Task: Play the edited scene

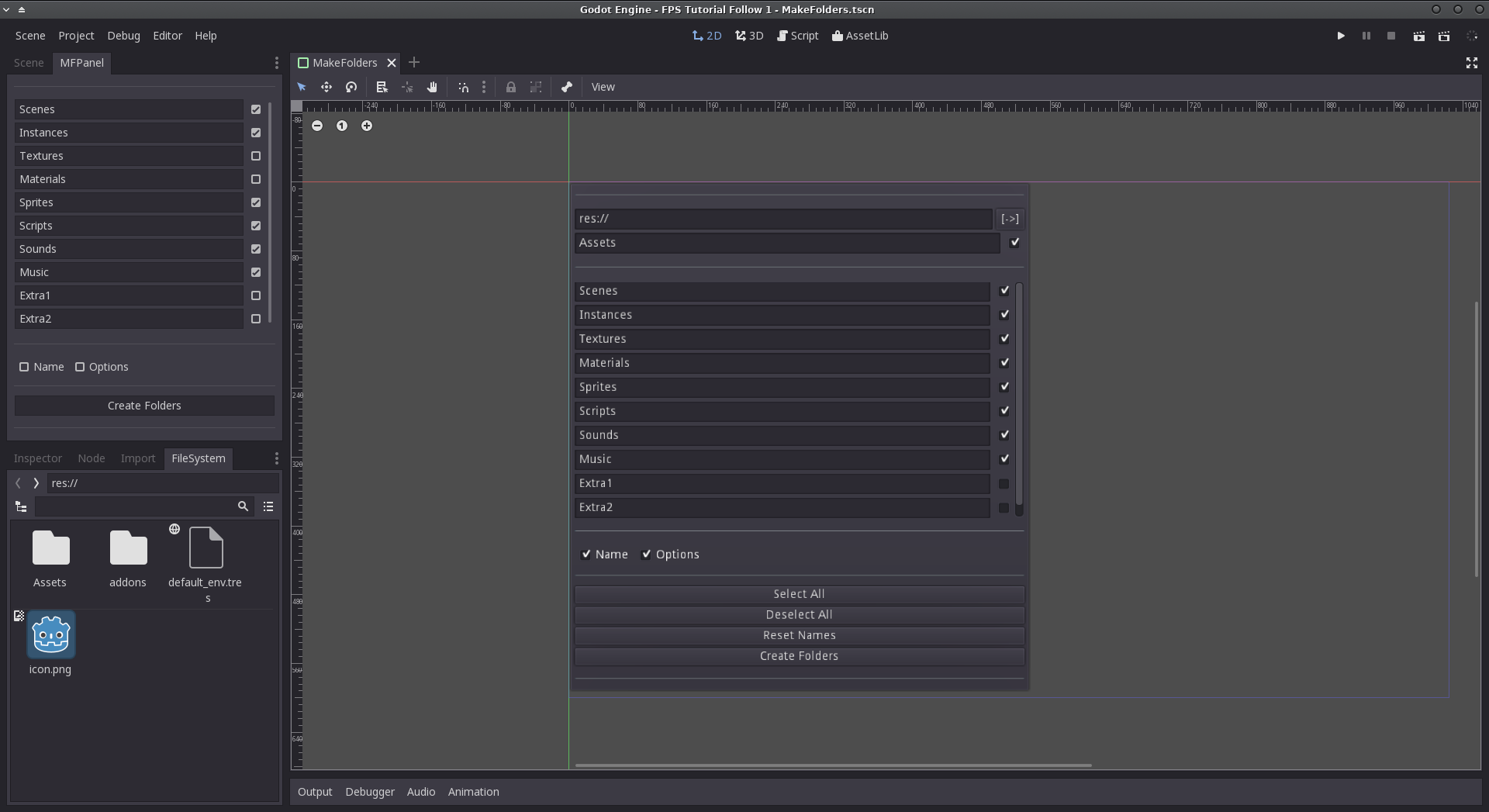Action: click(x=1419, y=36)
